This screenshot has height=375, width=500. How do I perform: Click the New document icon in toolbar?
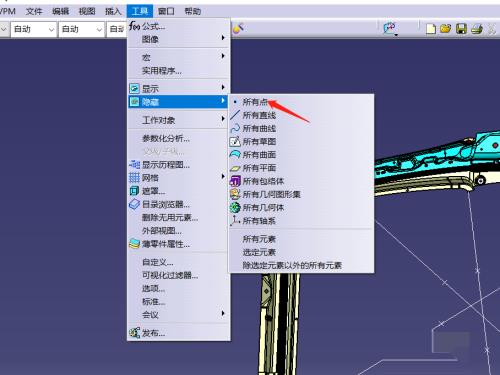tap(430, 29)
